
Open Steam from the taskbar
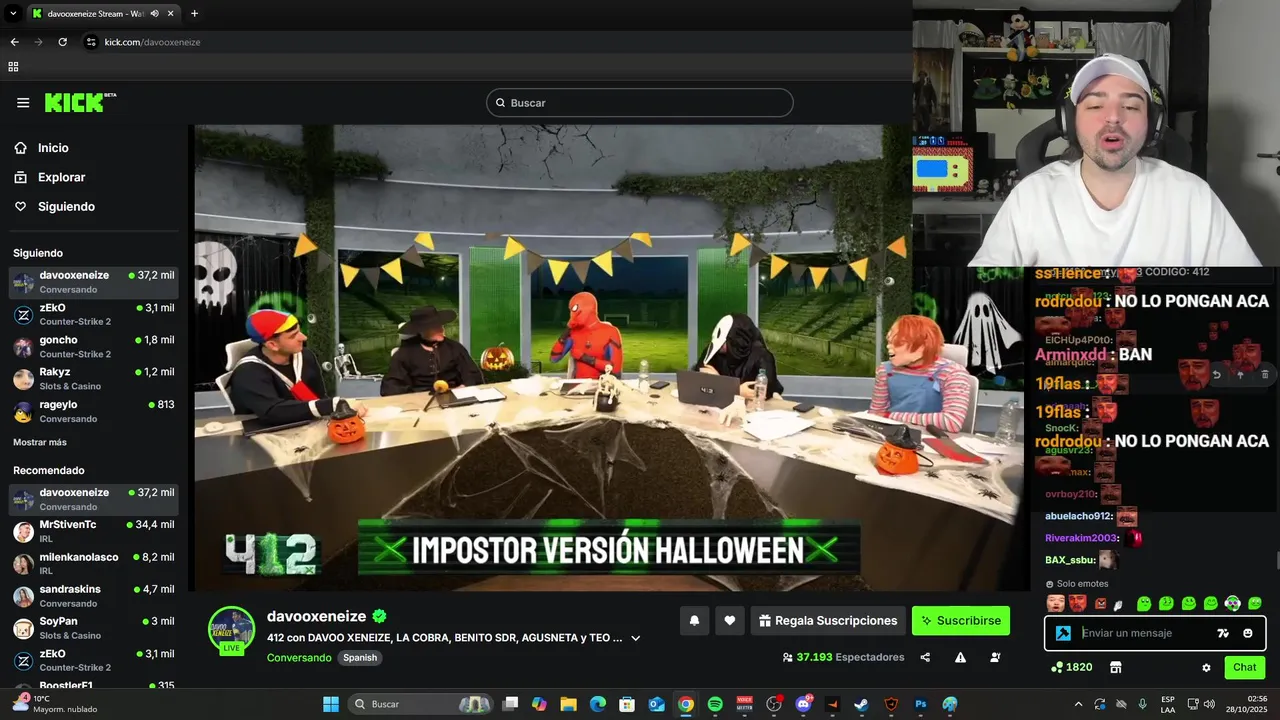[x=861, y=704]
